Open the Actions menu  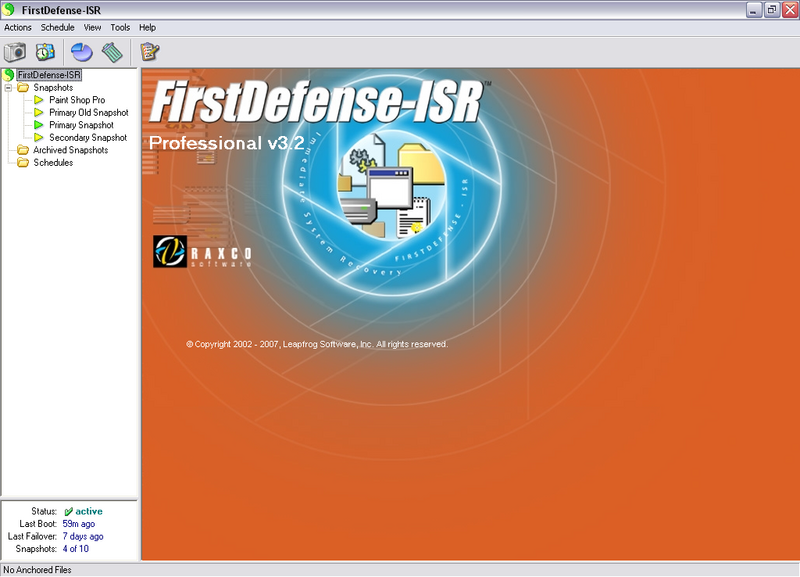pos(18,28)
